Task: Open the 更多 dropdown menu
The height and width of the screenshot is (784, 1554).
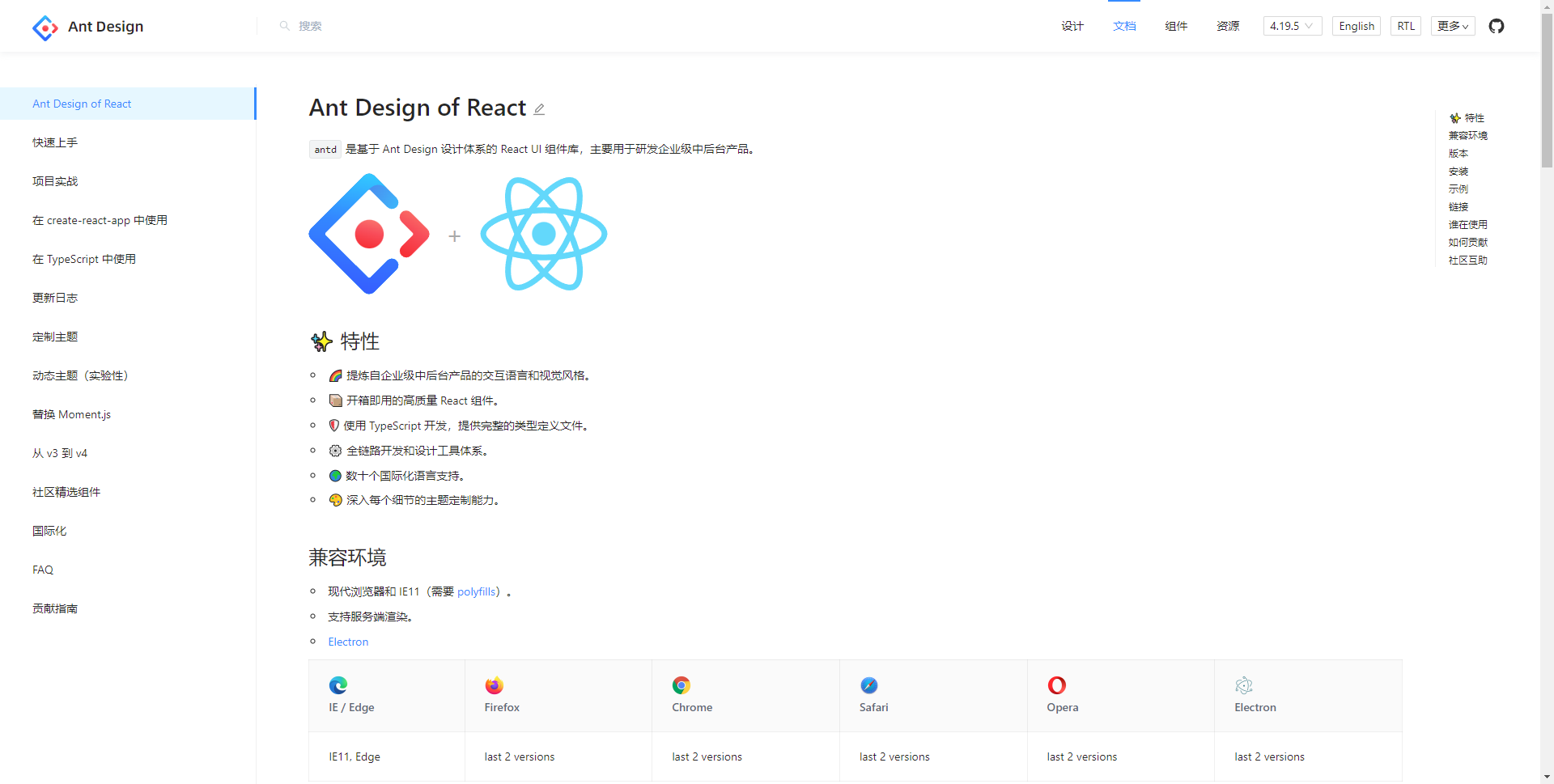Action: click(x=1453, y=26)
